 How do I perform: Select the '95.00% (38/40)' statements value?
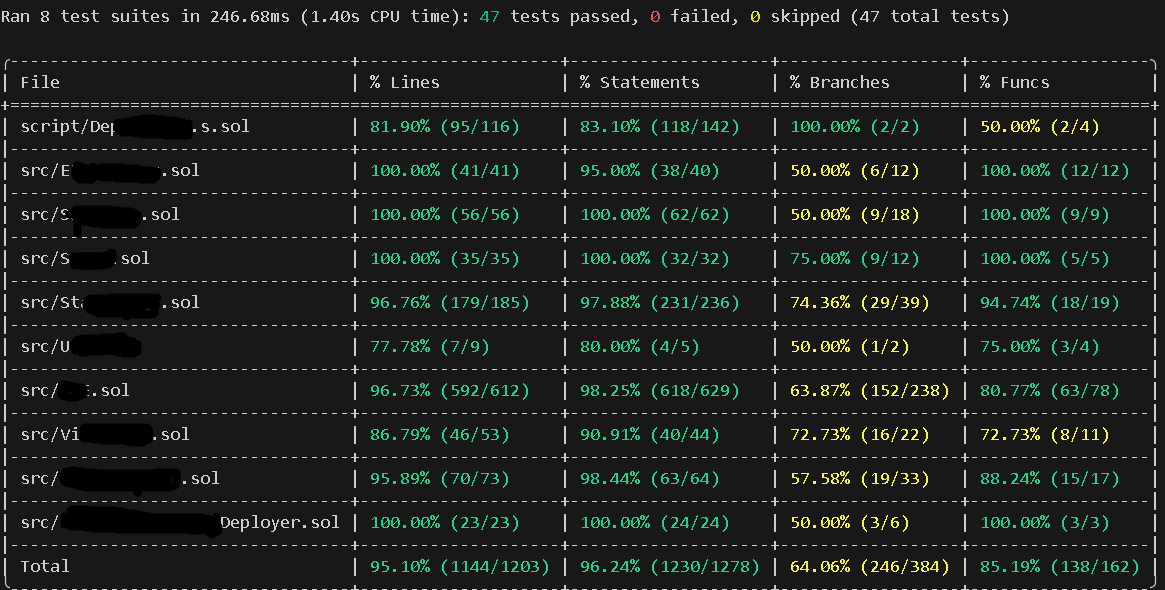click(x=650, y=170)
